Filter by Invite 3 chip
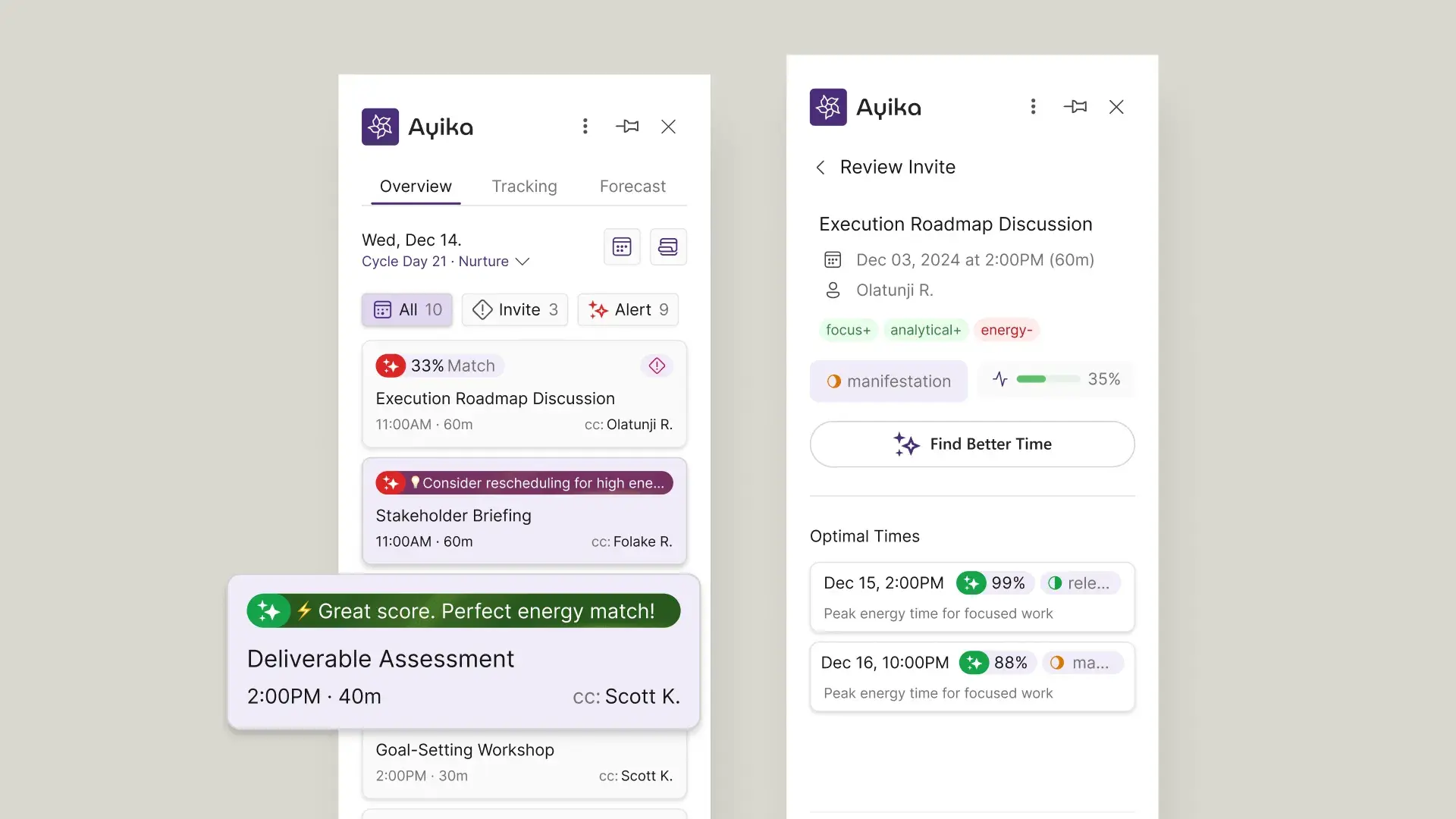Screen dimensions: 1456x819 [515, 309]
